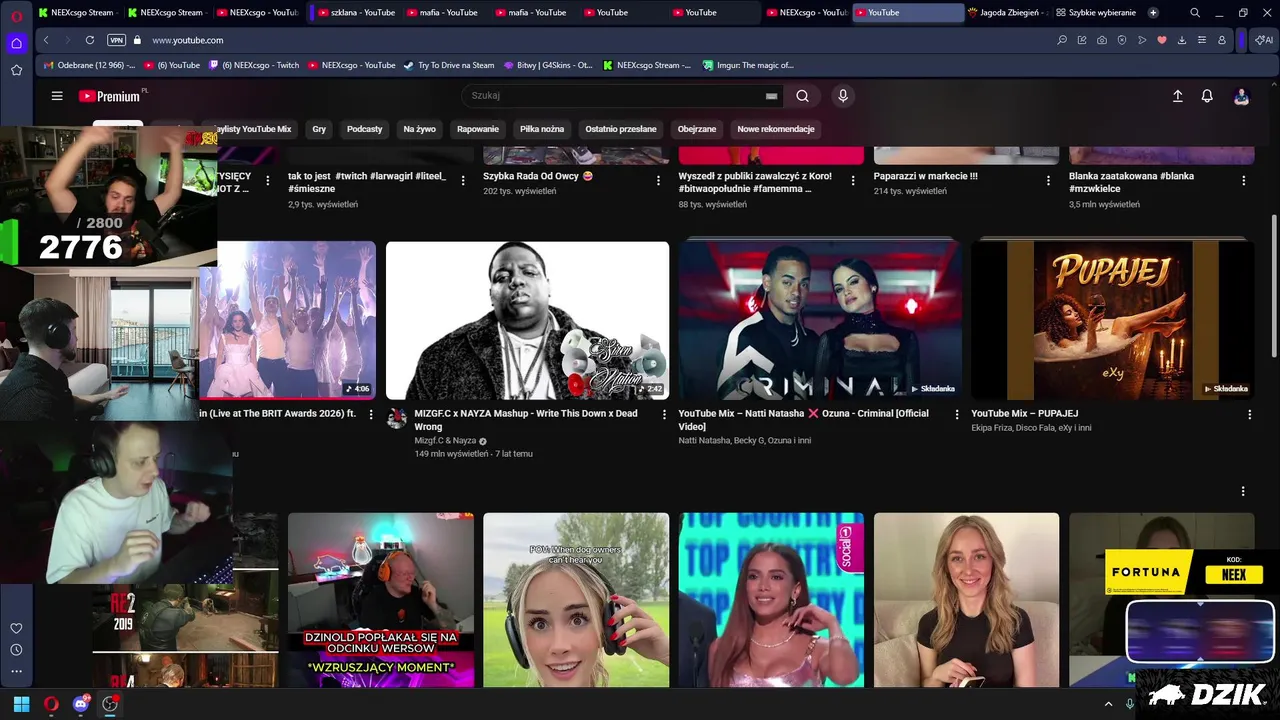Open Mizgf.C & Nayza channel avatar

tap(397, 419)
